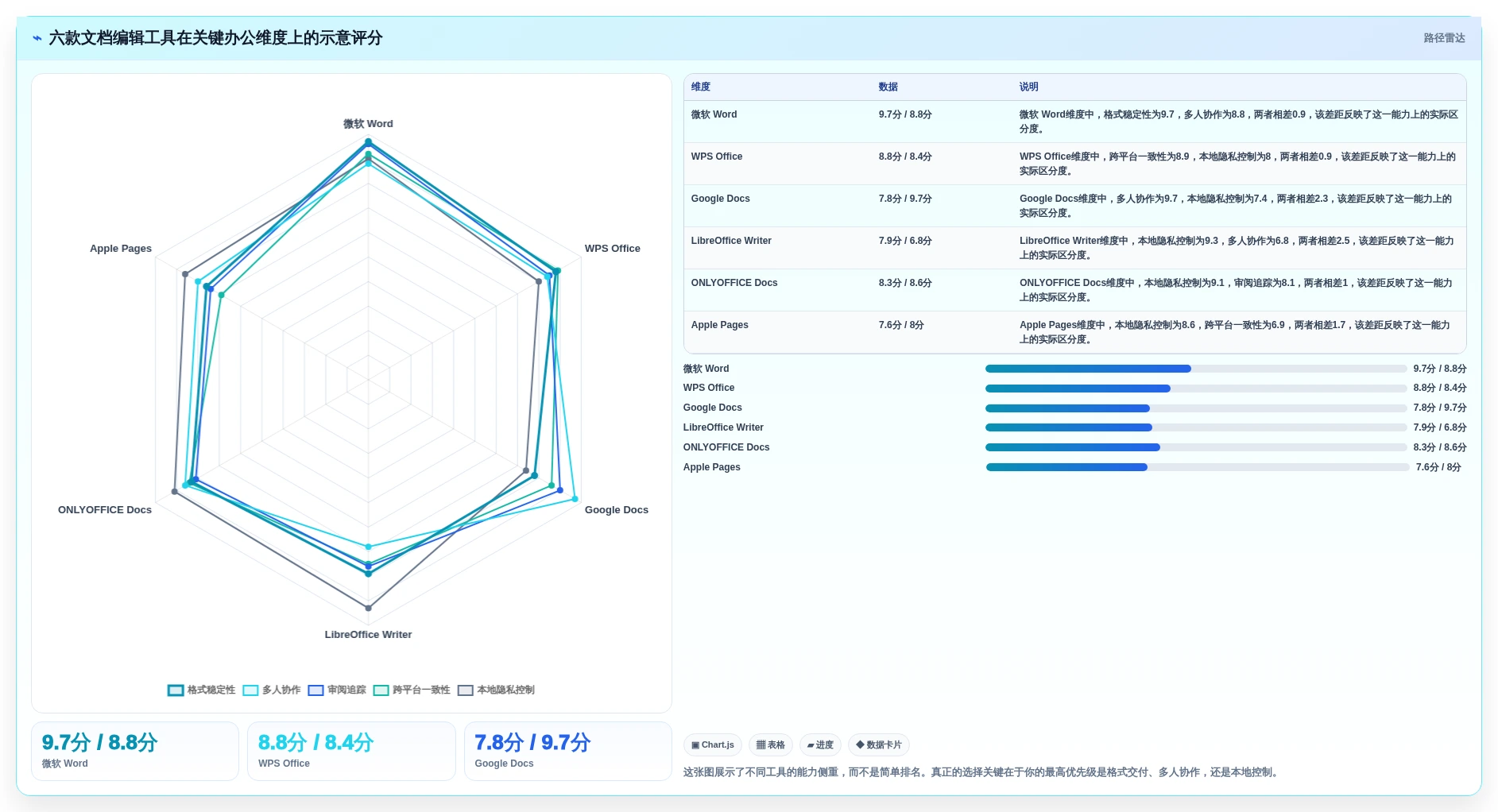Click the Apple Pages radar axis label

tap(121, 249)
